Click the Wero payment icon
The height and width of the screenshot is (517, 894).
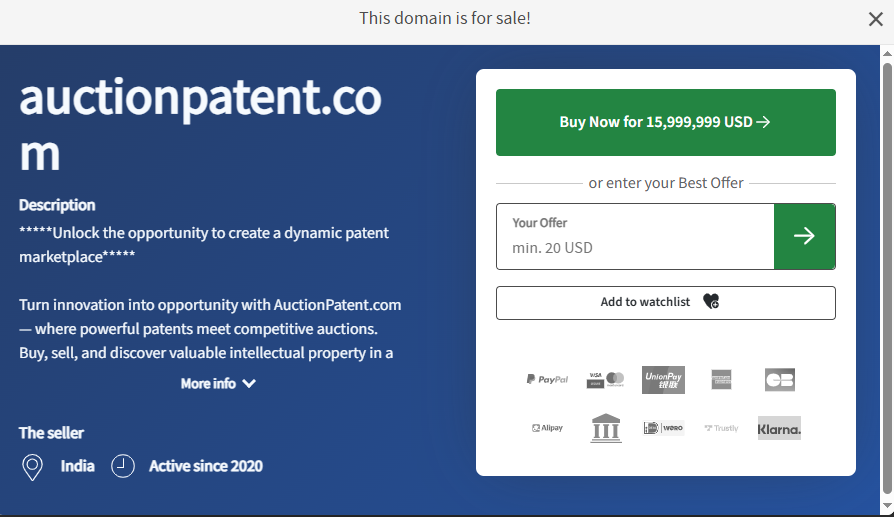(x=663, y=428)
